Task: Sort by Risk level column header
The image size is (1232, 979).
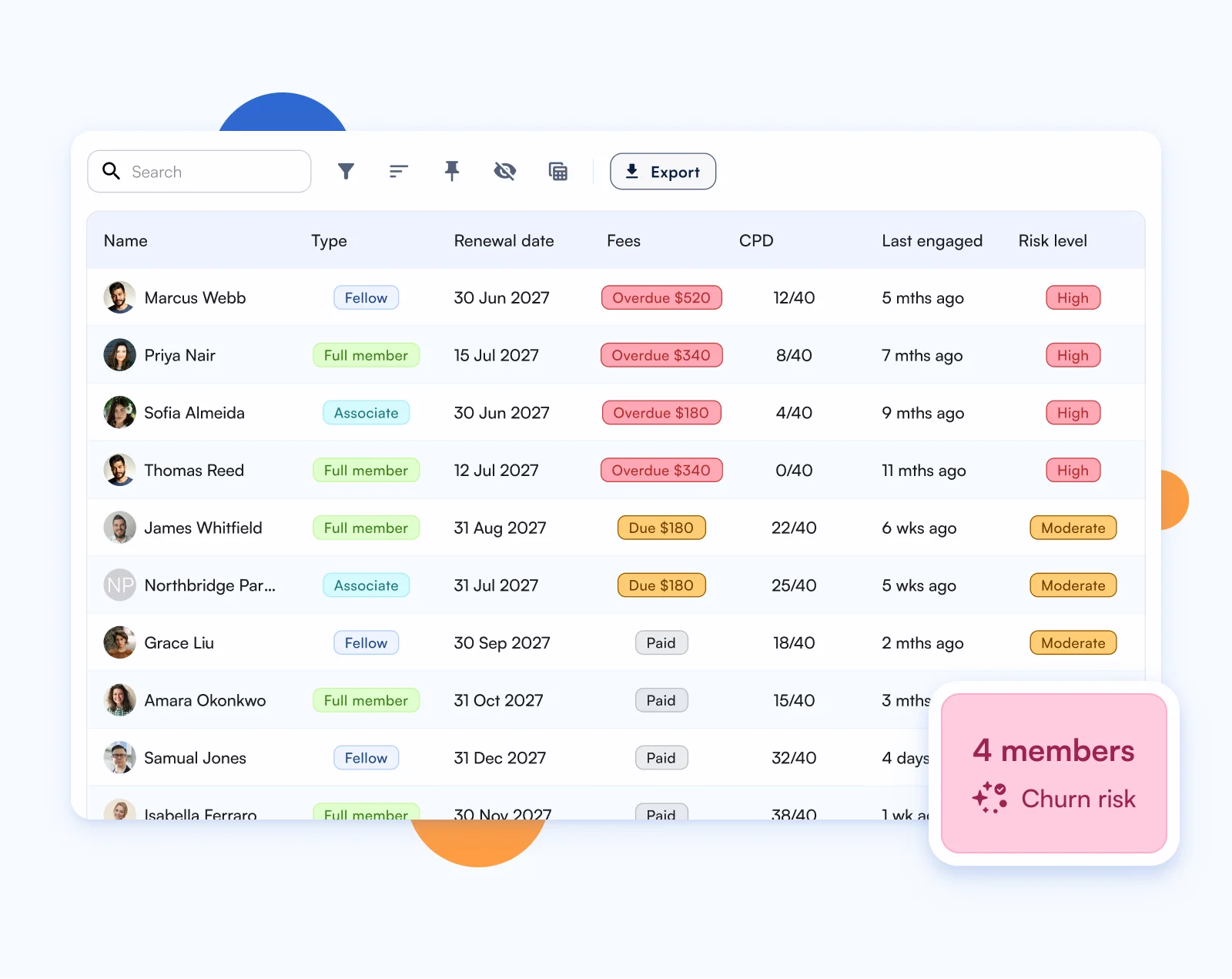Action: [x=1053, y=240]
